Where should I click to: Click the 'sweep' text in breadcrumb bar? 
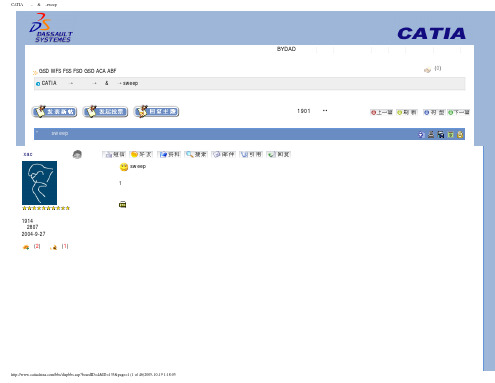pos(130,83)
